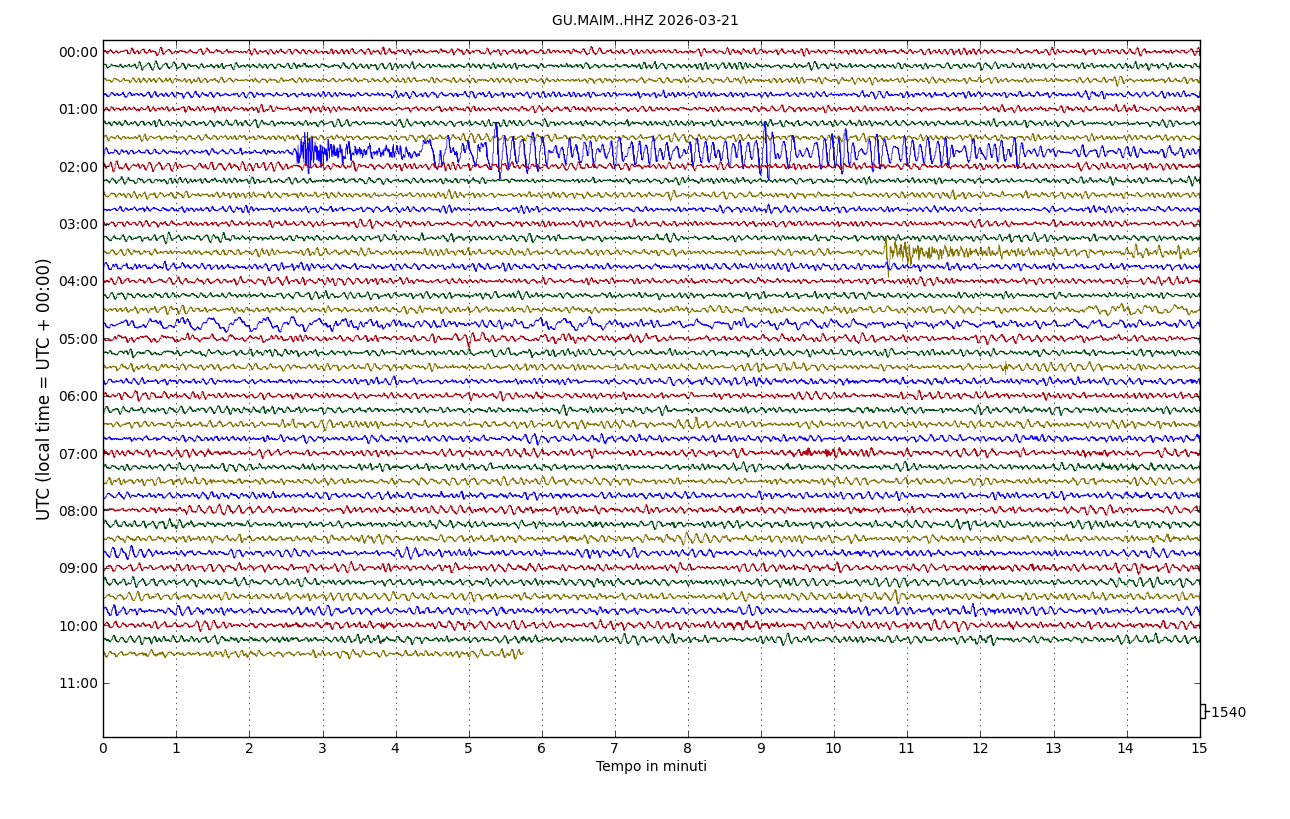The image size is (1290, 819).
Task: Select the 0 minute tick label
Action: 103,749
